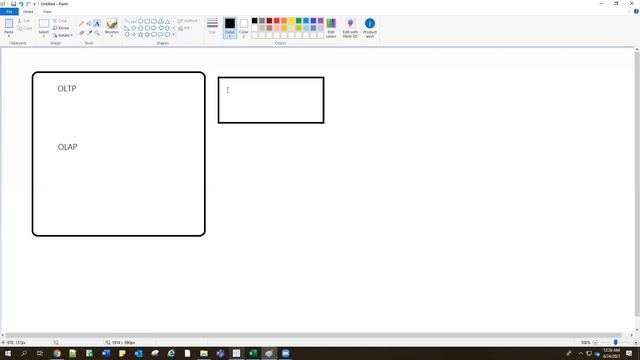Open the Windows Start menu
The width and height of the screenshot is (640, 360).
click(x=8, y=353)
